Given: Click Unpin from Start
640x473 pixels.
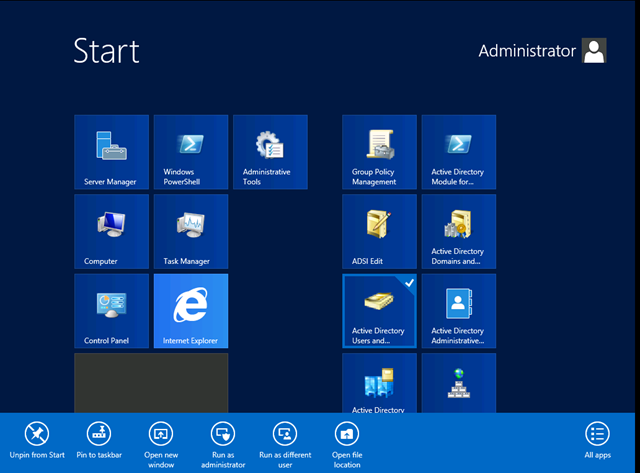Looking at the screenshot, I should pos(37,441).
